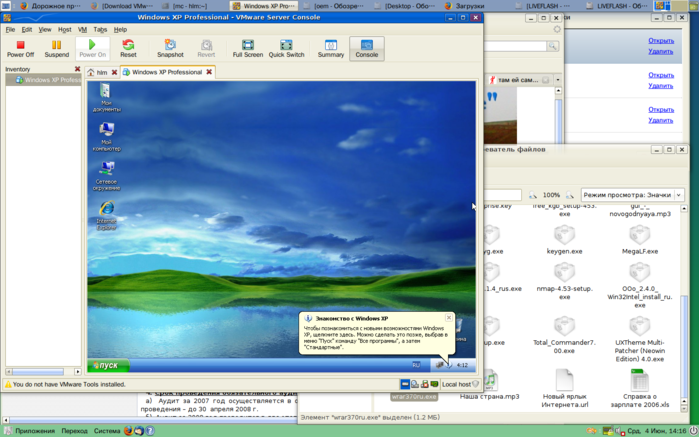This screenshot has height=437, width=699.
Task: Open the Host menu
Action: (65, 29)
